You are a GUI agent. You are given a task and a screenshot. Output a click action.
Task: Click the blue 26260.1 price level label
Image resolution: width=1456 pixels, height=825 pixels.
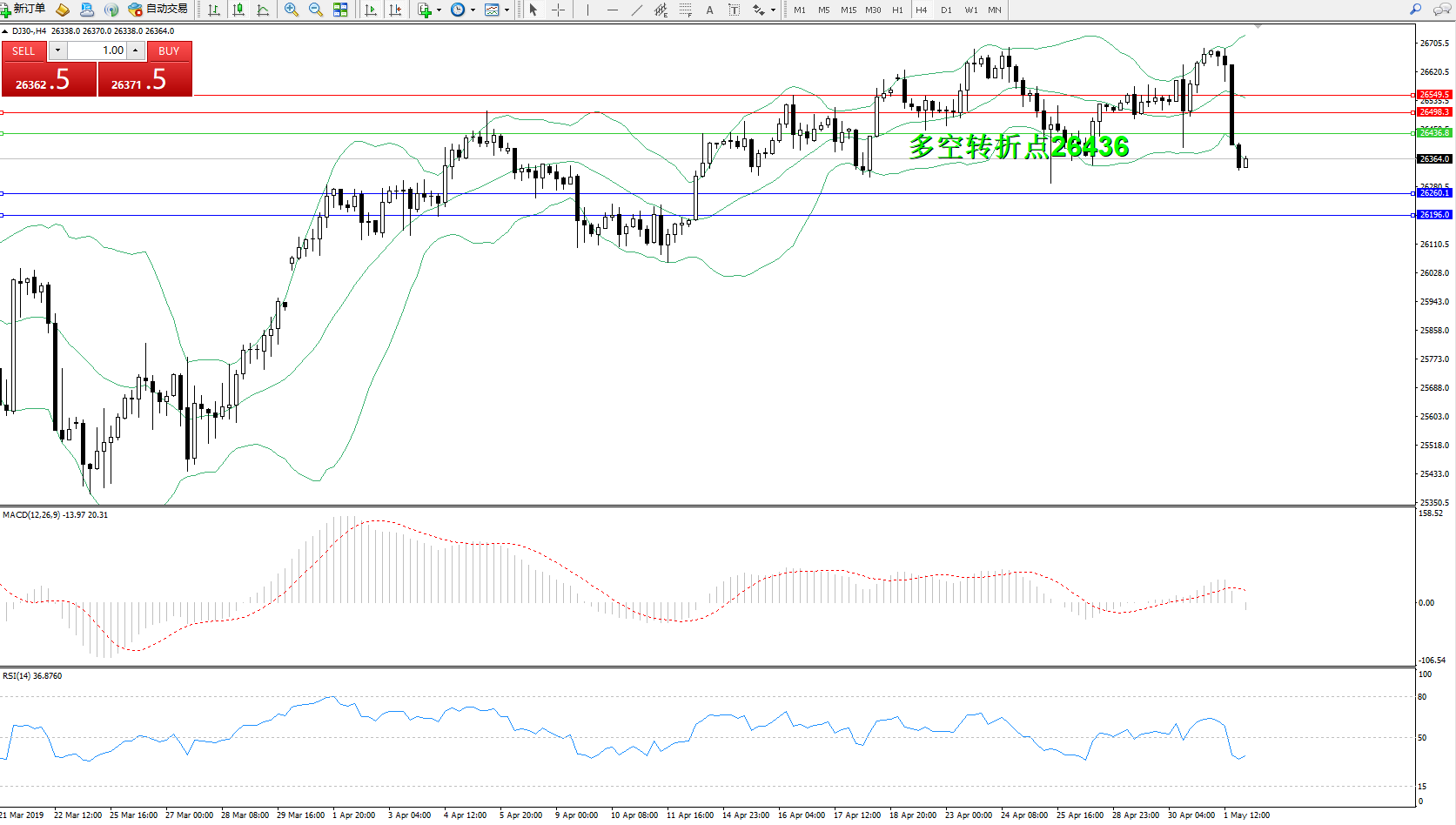pos(1434,193)
